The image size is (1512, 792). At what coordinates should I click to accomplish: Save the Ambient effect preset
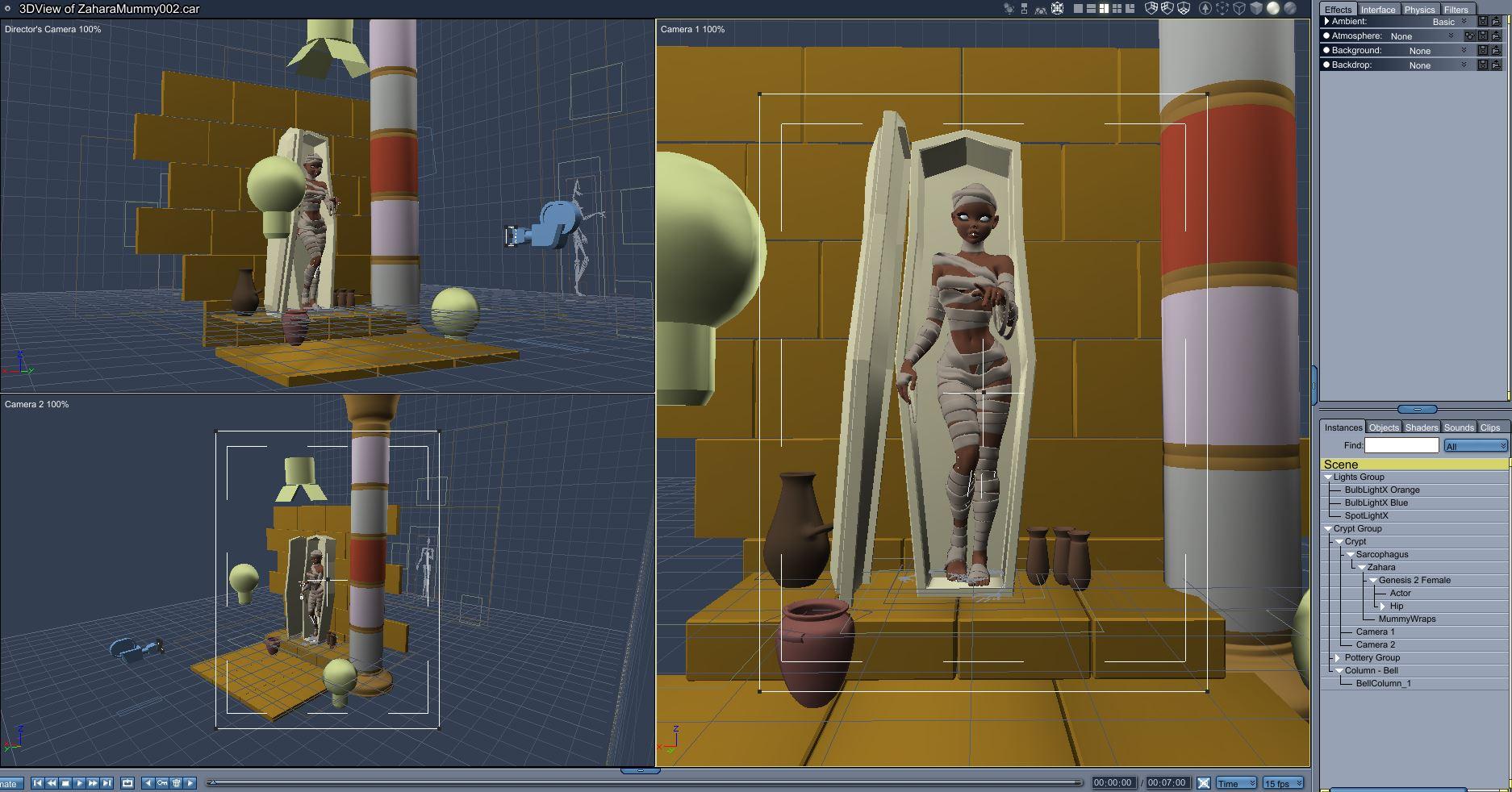pyautogui.click(x=1483, y=22)
